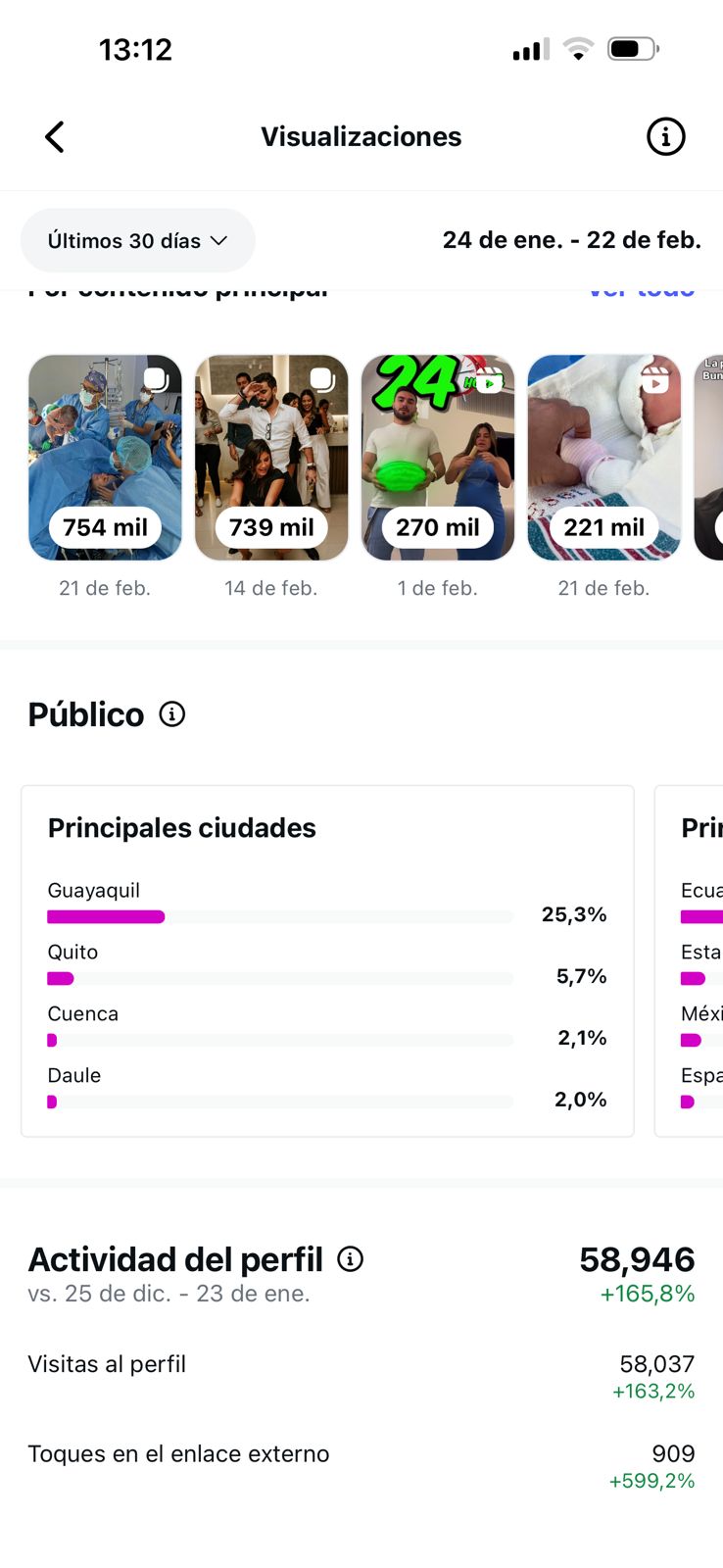
Task: Open the Visualizaciones info icon
Action: coord(665,137)
